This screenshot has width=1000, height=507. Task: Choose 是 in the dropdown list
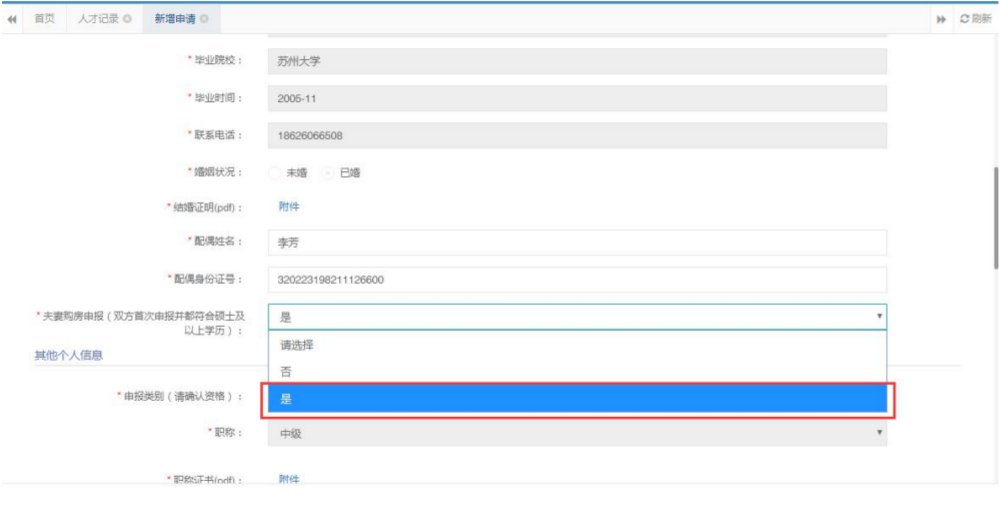click(x=577, y=399)
